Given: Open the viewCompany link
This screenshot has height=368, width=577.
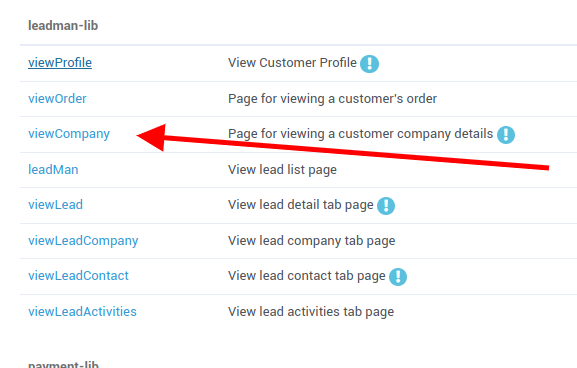Looking at the screenshot, I should (x=69, y=134).
